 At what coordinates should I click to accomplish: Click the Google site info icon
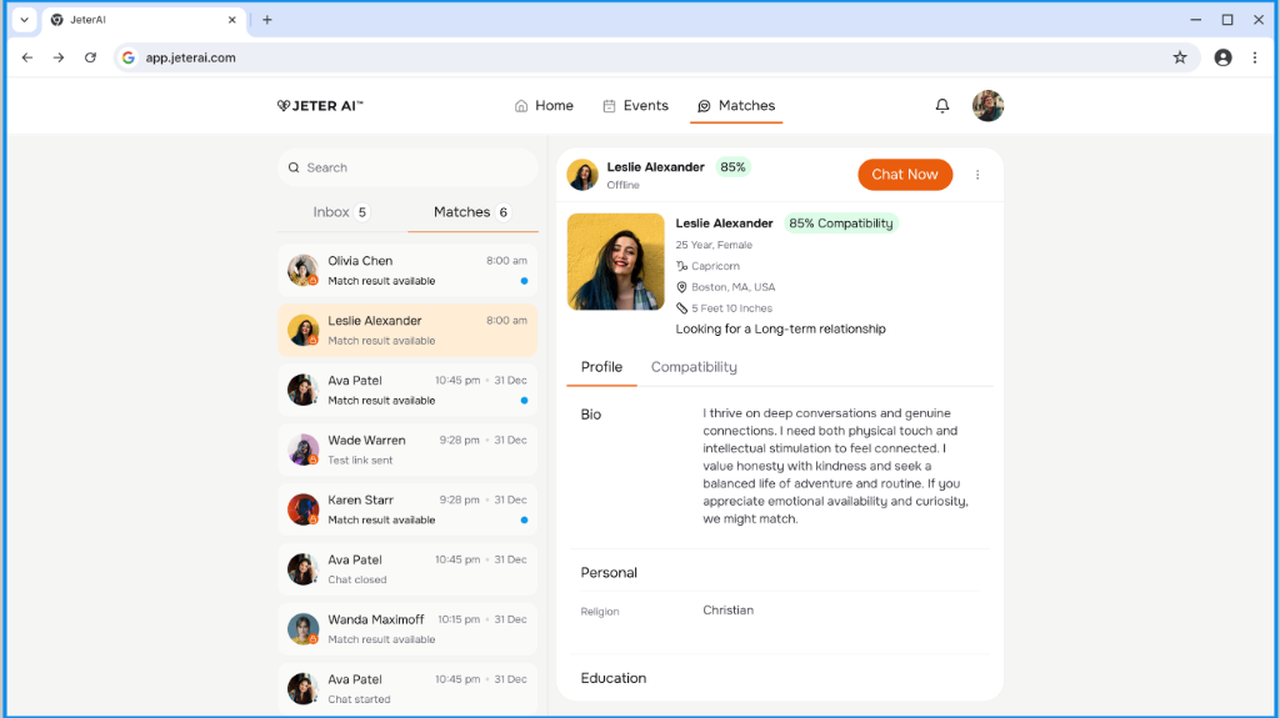coord(128,58)
